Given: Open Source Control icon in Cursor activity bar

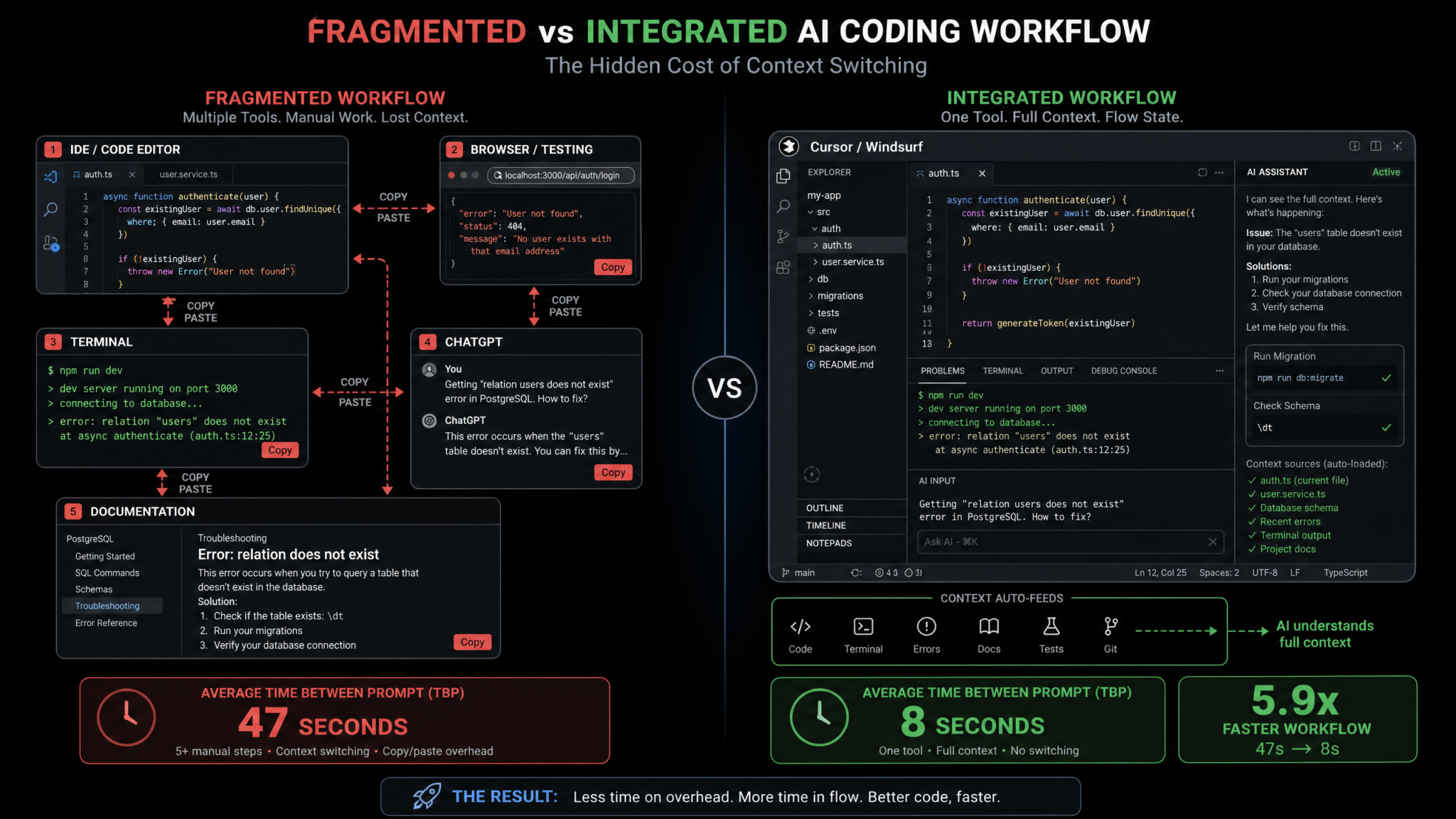Looking at the screenshot, I should [x=783, y=237].
